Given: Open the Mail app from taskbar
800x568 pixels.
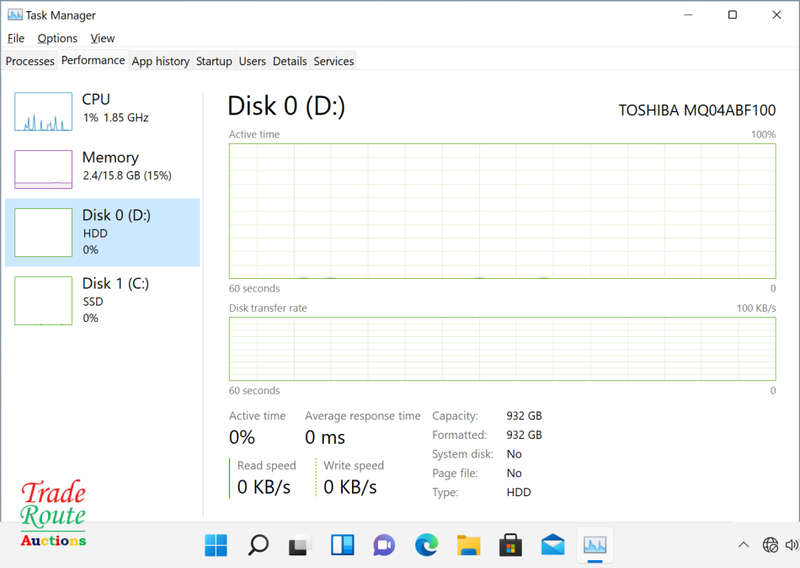Looking at the screenshot, I should [553, 545].
